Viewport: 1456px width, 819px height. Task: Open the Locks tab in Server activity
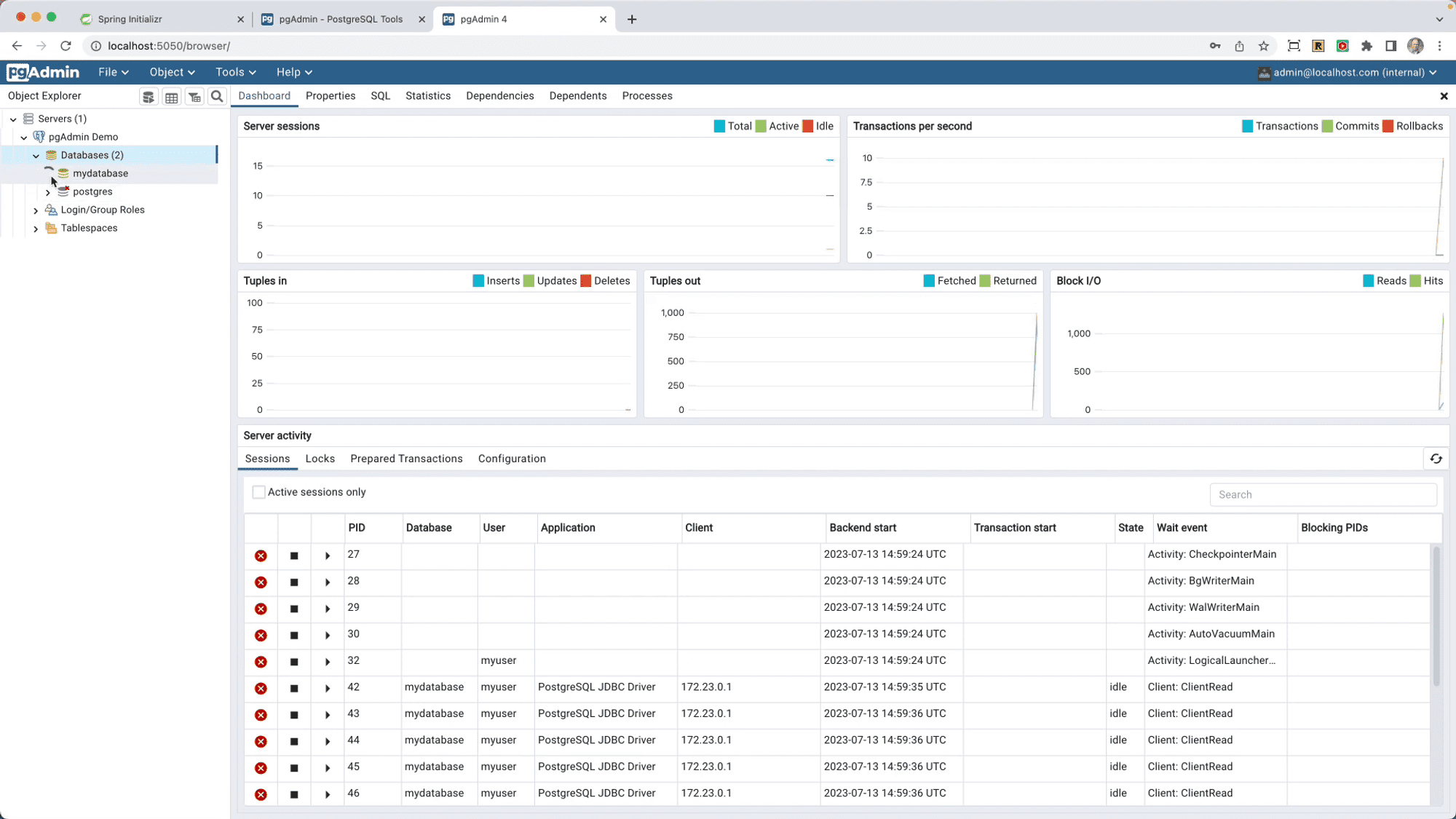tap(320, 459)
